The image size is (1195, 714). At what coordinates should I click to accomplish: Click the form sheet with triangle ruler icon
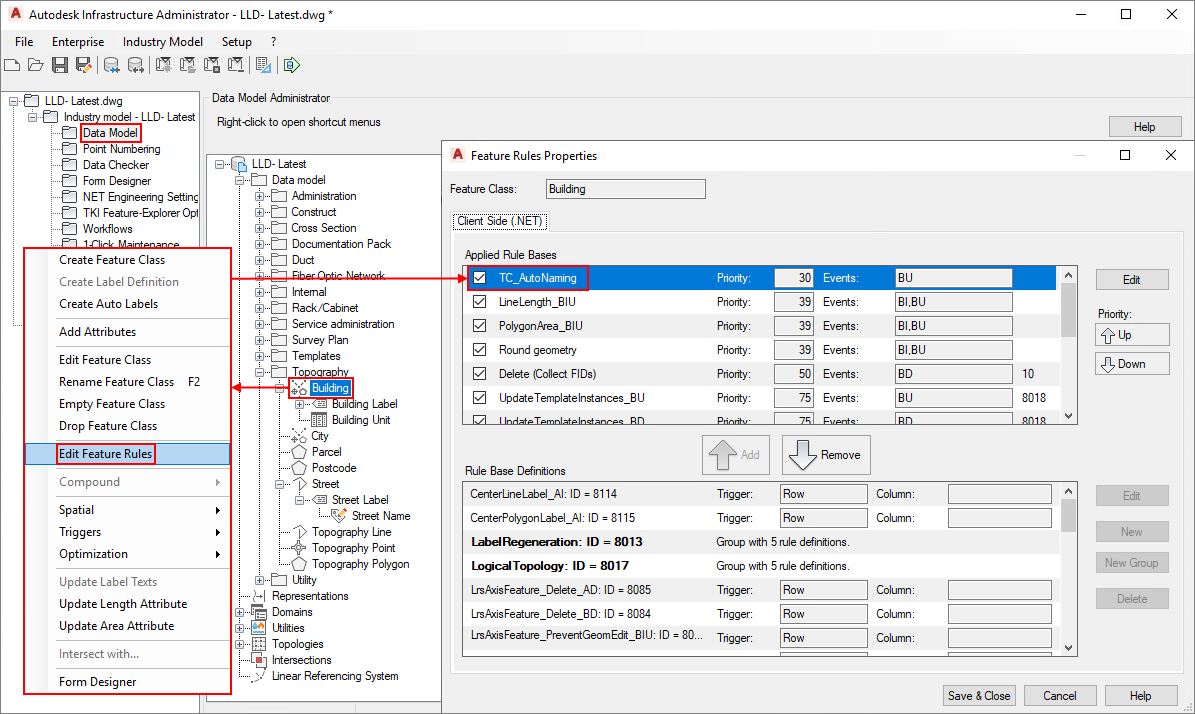pos(263,66)
